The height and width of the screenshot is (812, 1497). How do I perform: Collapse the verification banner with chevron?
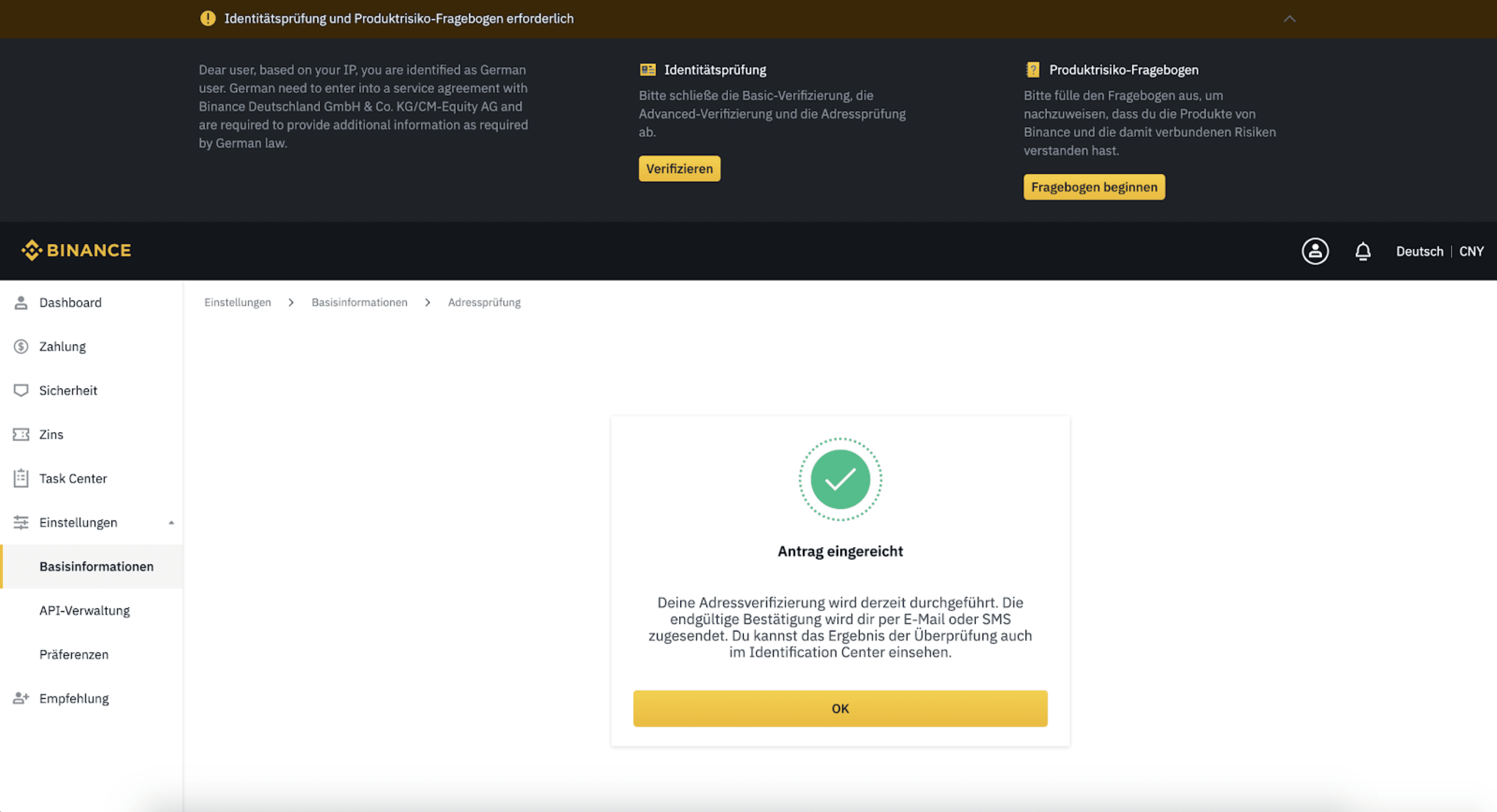point(1290,19)
